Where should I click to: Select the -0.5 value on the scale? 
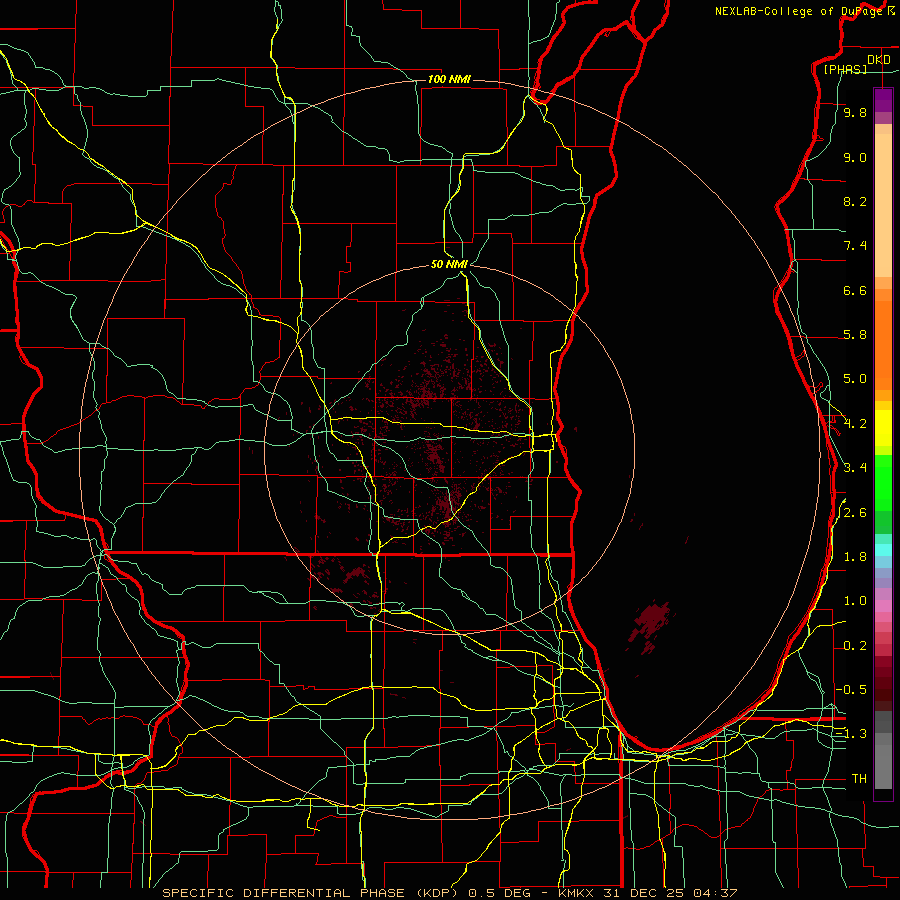851,690
